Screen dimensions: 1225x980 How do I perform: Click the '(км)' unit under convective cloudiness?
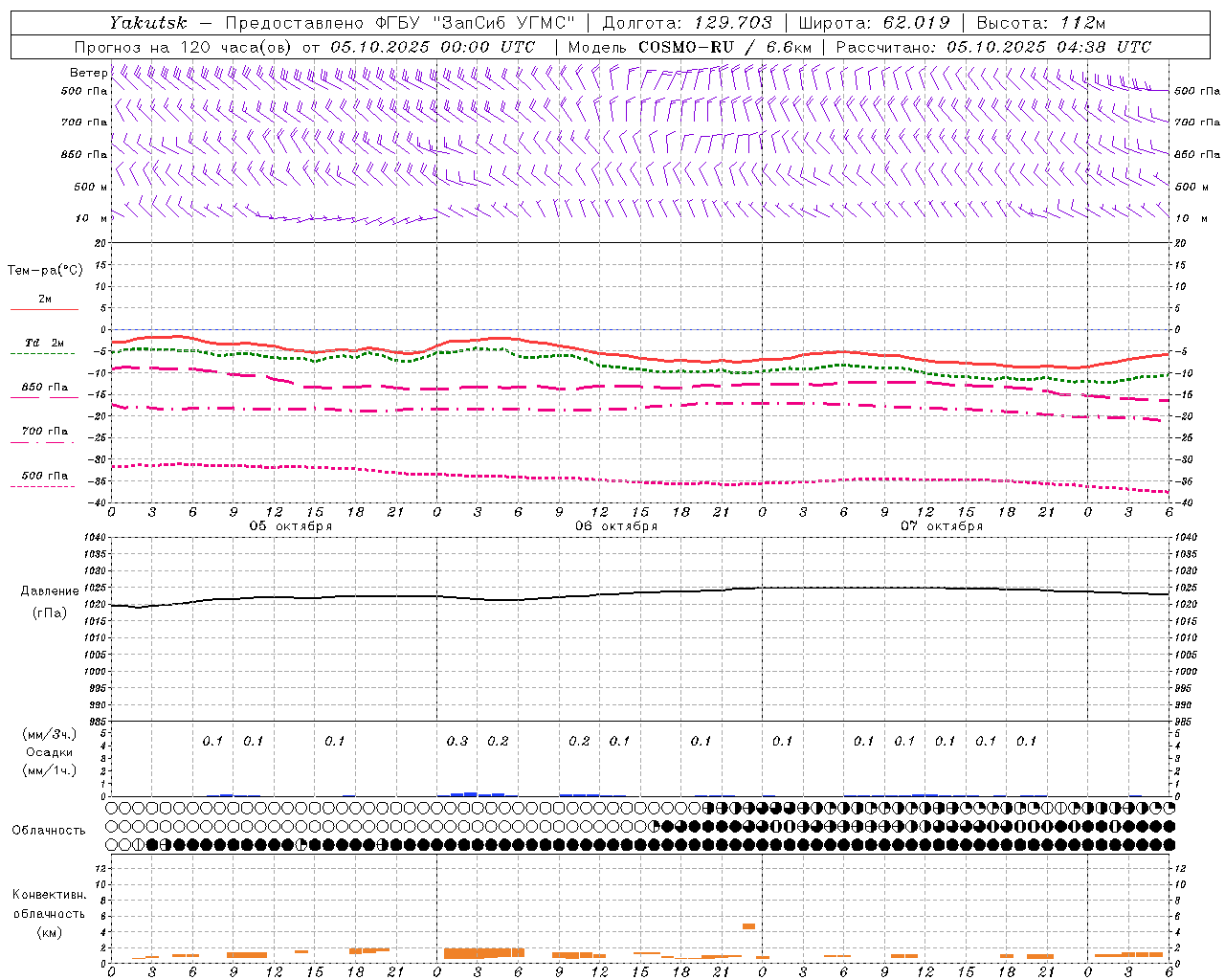(49, 932)
